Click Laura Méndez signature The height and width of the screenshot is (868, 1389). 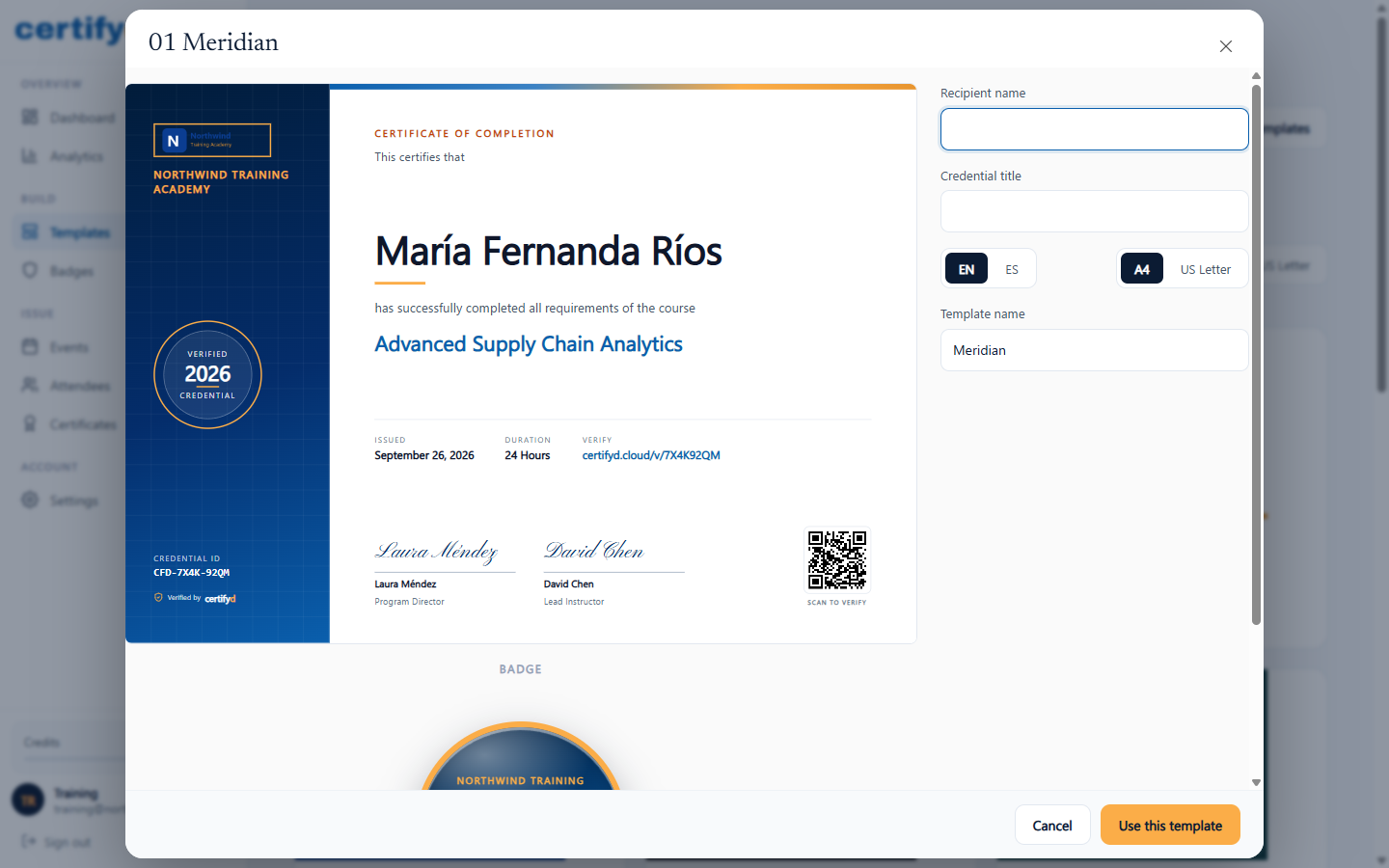[x=436, y=551]
